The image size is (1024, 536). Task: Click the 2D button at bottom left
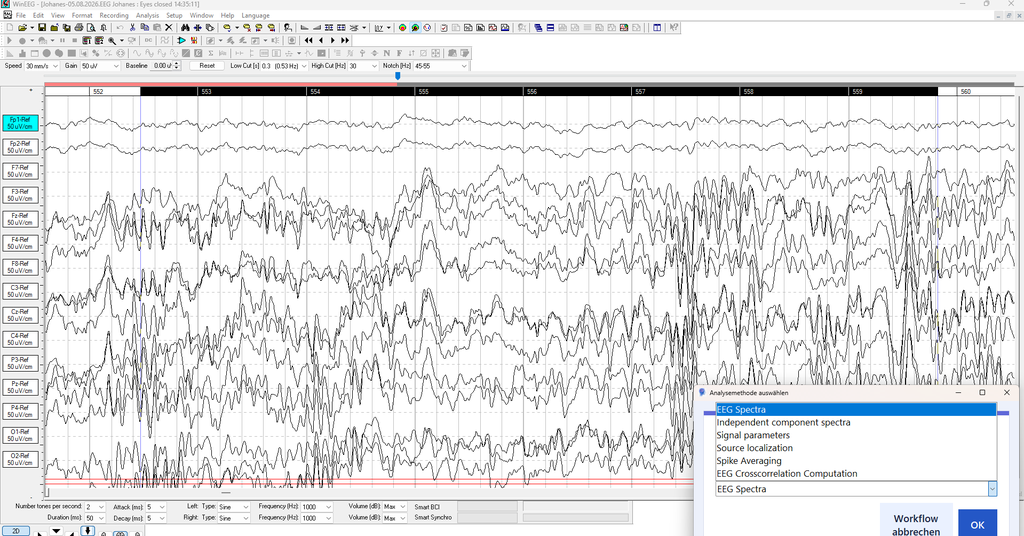point(16,531)
